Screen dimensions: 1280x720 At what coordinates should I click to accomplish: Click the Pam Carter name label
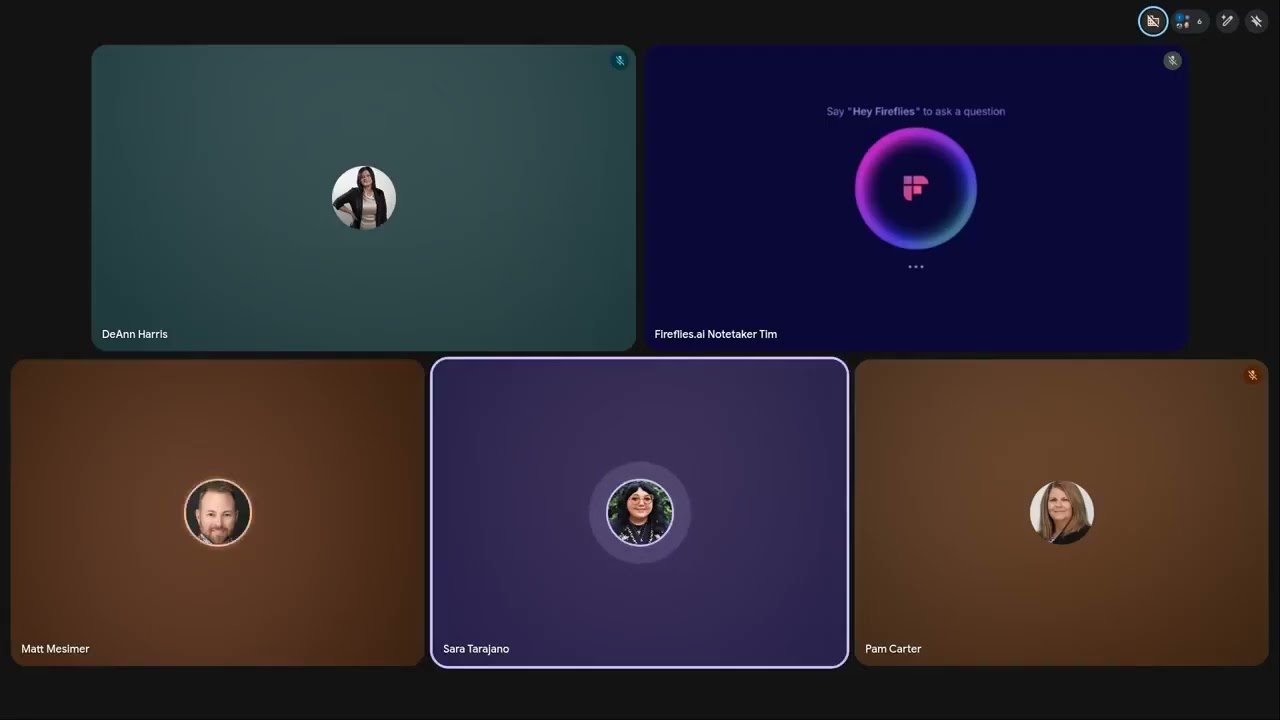893,649
